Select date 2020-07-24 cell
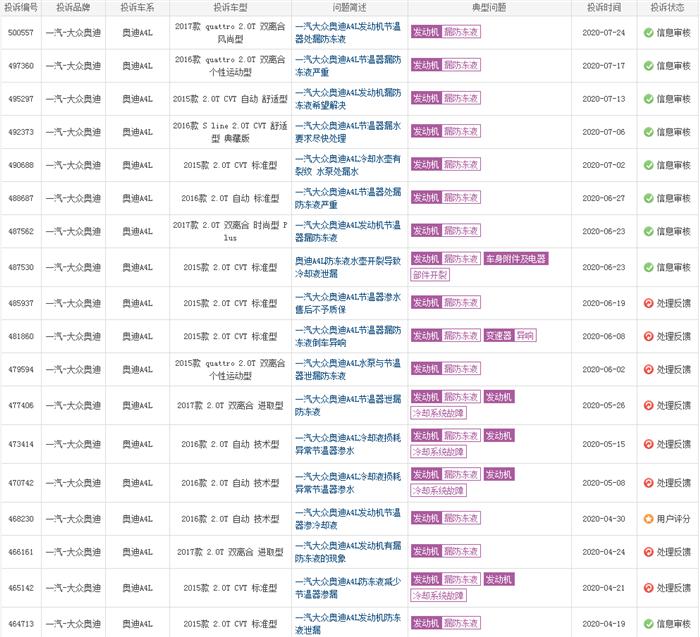Image resolution: width=700 pixels, height=637 pixels. tap(604, 33)
